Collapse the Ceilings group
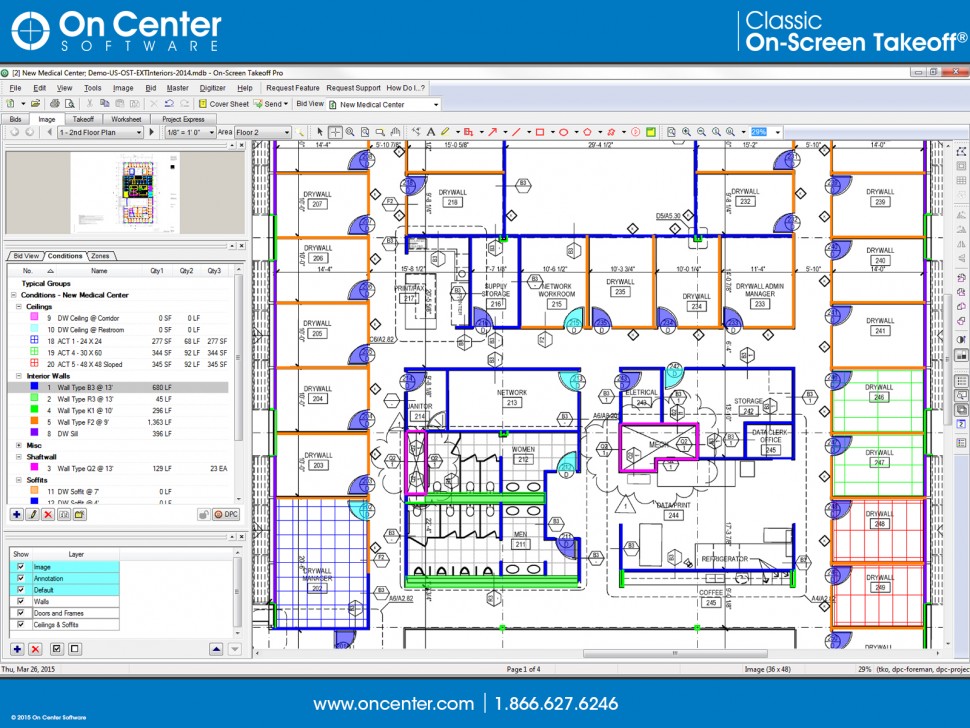Screen dimensions: 970x728 pos(19,307)
